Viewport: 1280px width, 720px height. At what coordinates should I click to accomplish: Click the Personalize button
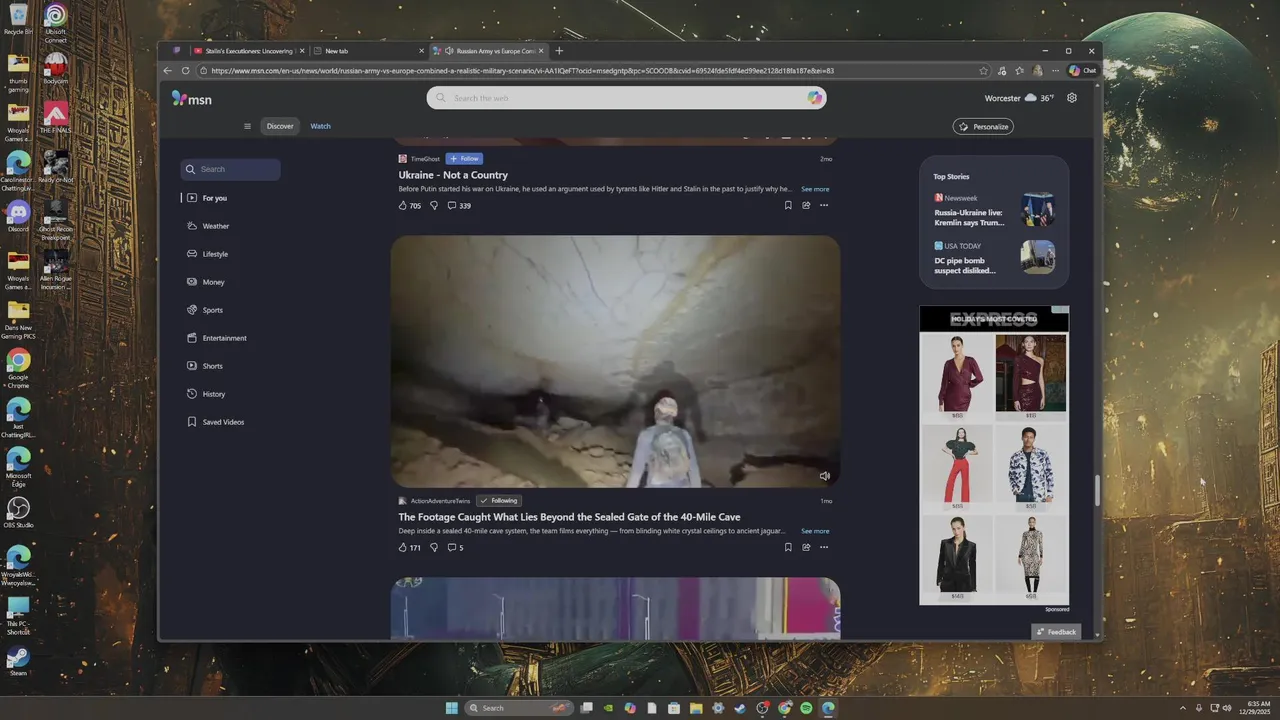[983, 126]
